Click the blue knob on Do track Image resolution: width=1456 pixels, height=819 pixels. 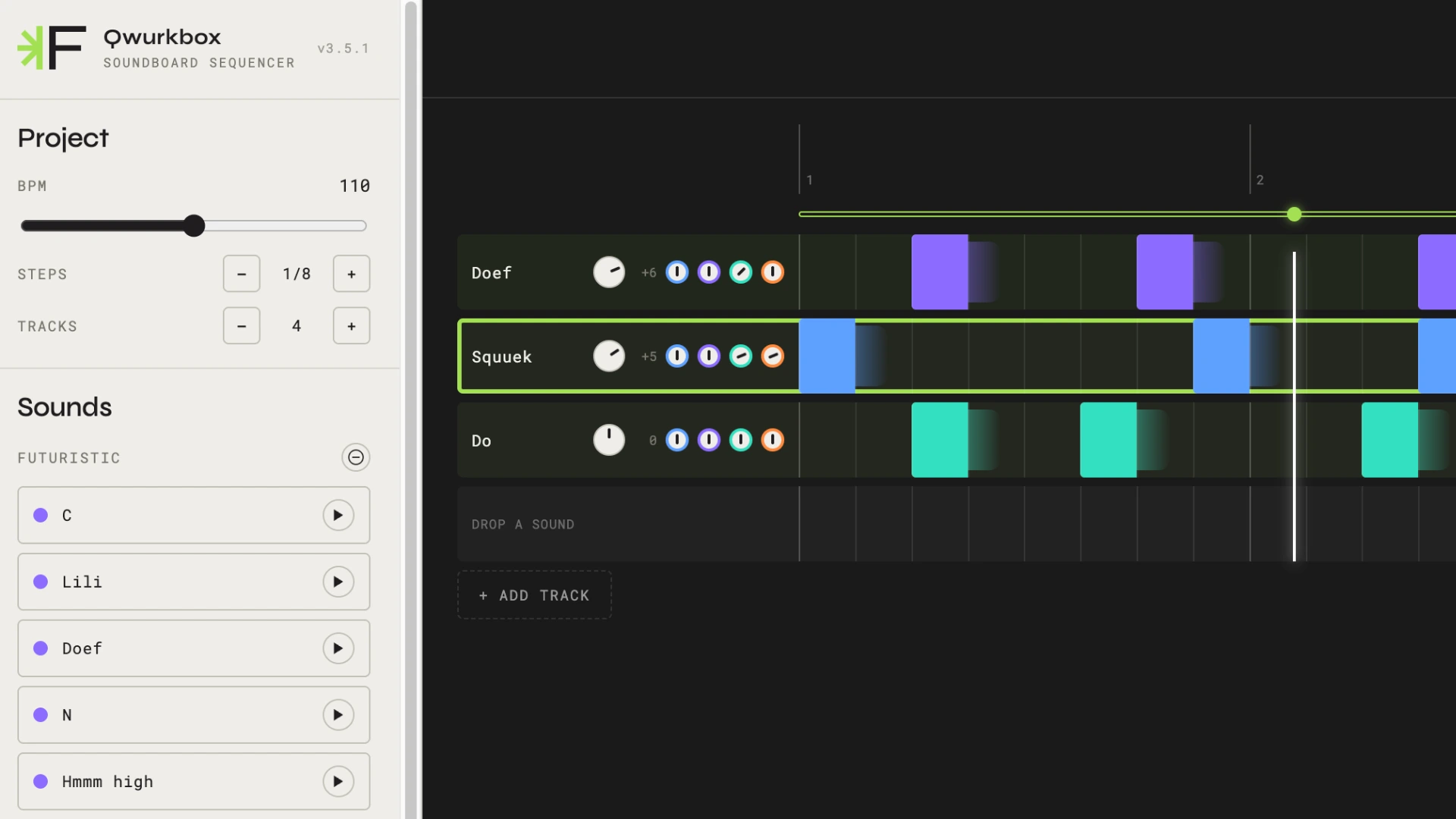tap(677, 440)
